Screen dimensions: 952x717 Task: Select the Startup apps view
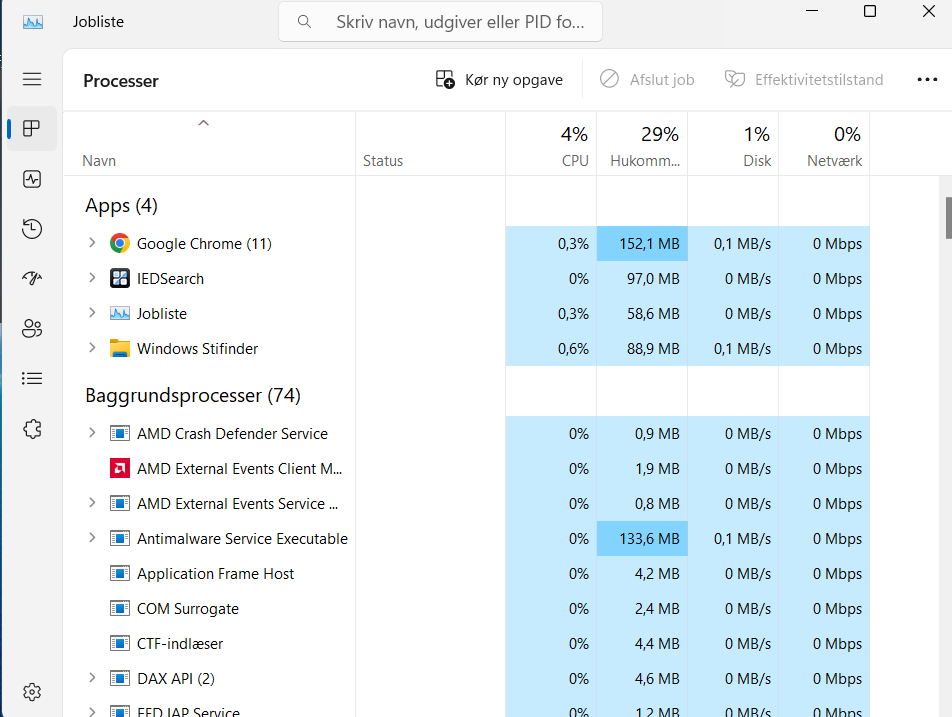point(31,278)
